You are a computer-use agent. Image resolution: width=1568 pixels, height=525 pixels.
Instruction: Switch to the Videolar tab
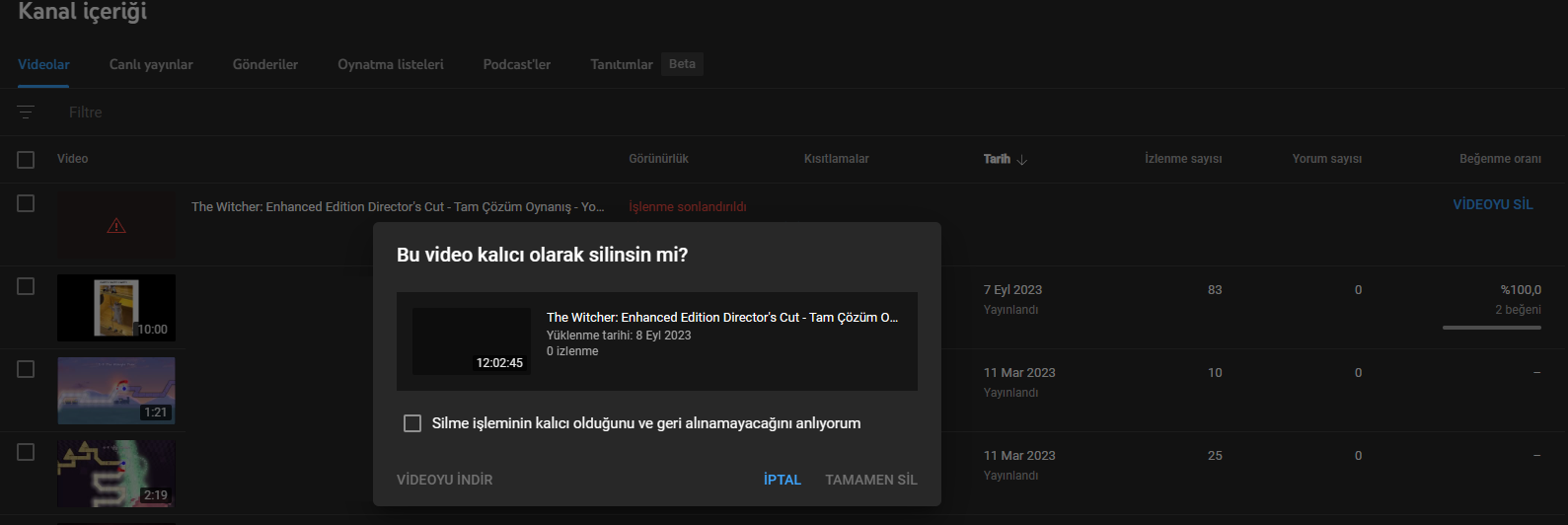[43, 64]
